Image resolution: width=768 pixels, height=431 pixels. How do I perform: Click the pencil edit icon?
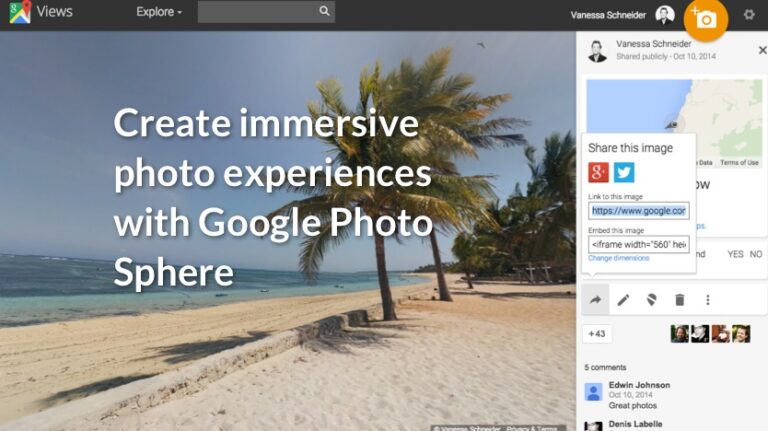pyautogui.click(x=623, y=300)
